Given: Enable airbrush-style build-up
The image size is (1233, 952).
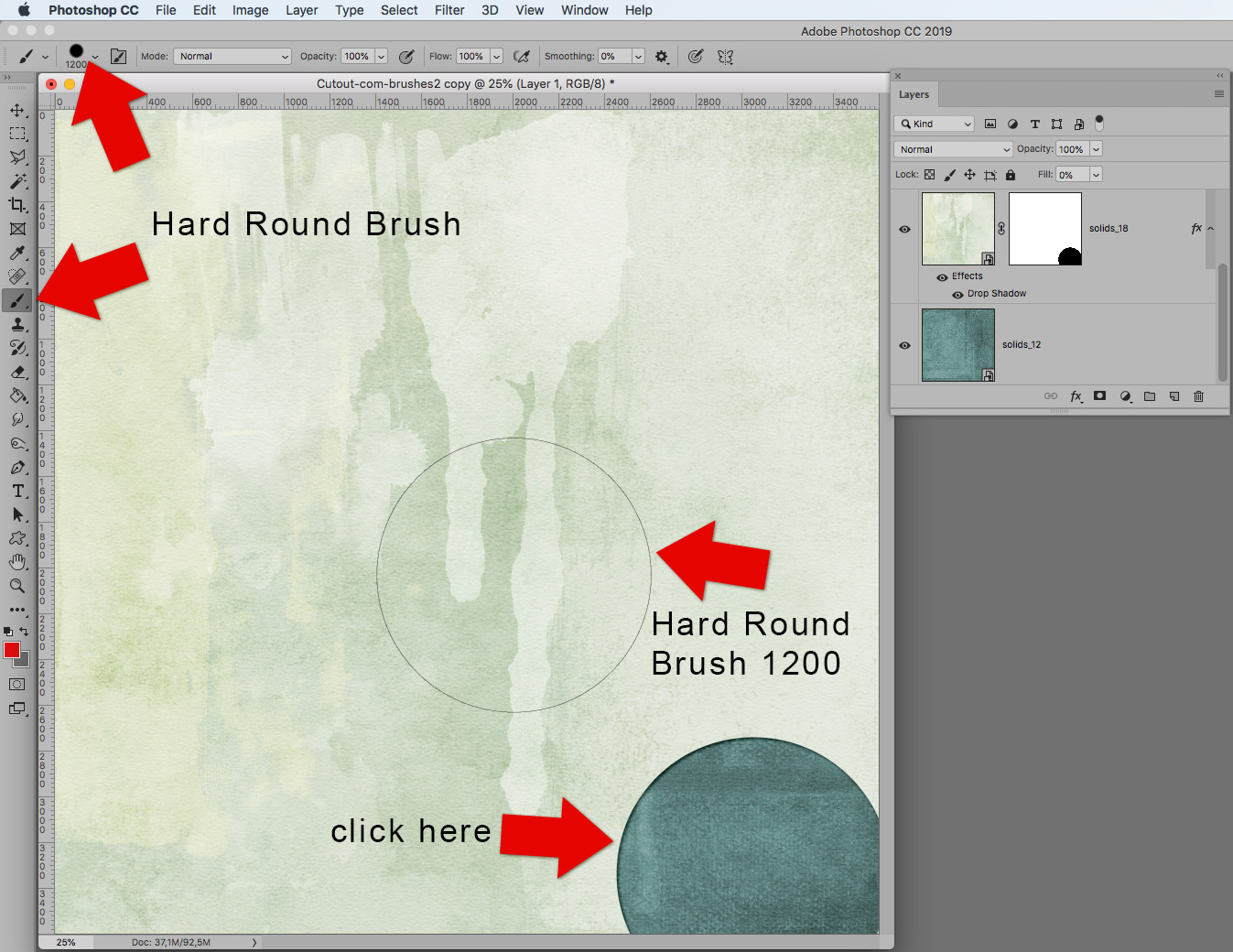Looking at the screenshot, I should 522,57.
